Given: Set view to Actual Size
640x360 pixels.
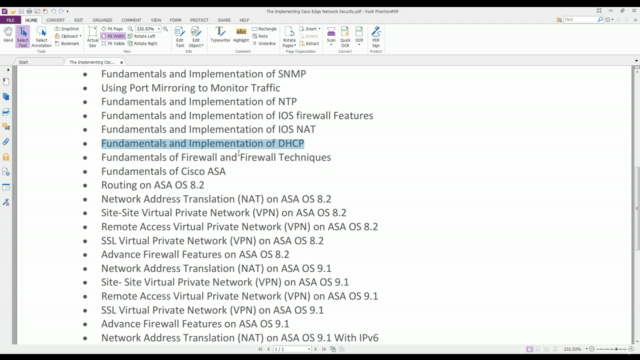Looking at the screenshot, I should pos(93,37).
